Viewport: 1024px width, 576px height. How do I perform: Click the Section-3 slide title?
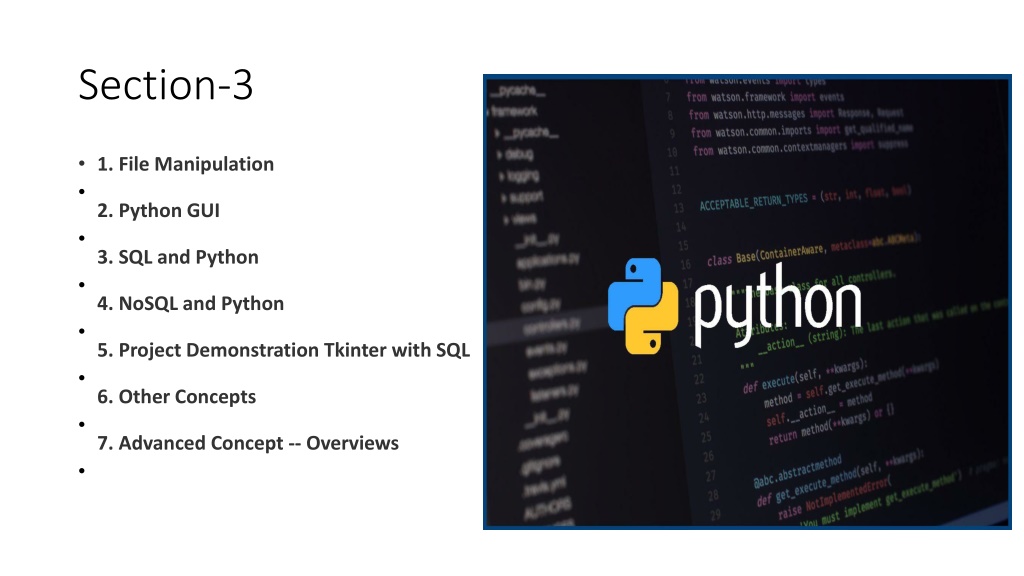165,85
